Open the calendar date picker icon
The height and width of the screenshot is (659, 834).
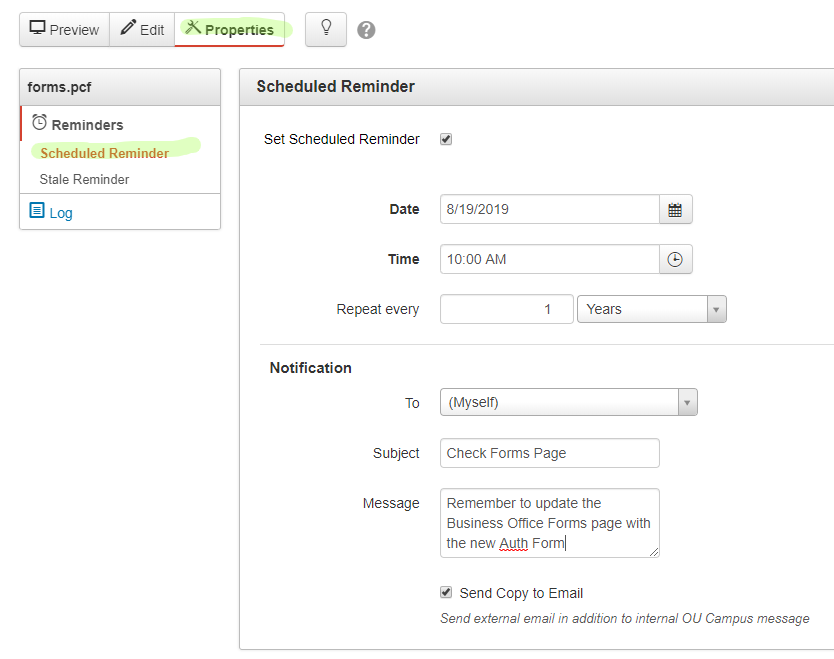click(x=675, y=210)
